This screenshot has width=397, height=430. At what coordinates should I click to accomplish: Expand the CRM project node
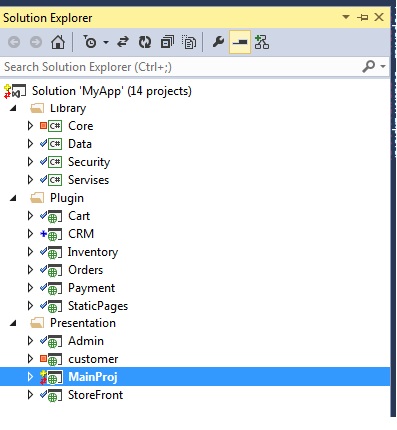(x=30, y=234)
